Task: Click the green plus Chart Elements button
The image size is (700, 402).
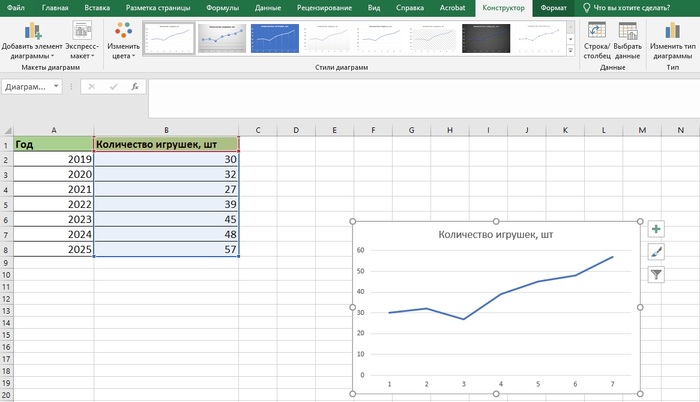Action: pyautogui.click(x=657, y=229)
